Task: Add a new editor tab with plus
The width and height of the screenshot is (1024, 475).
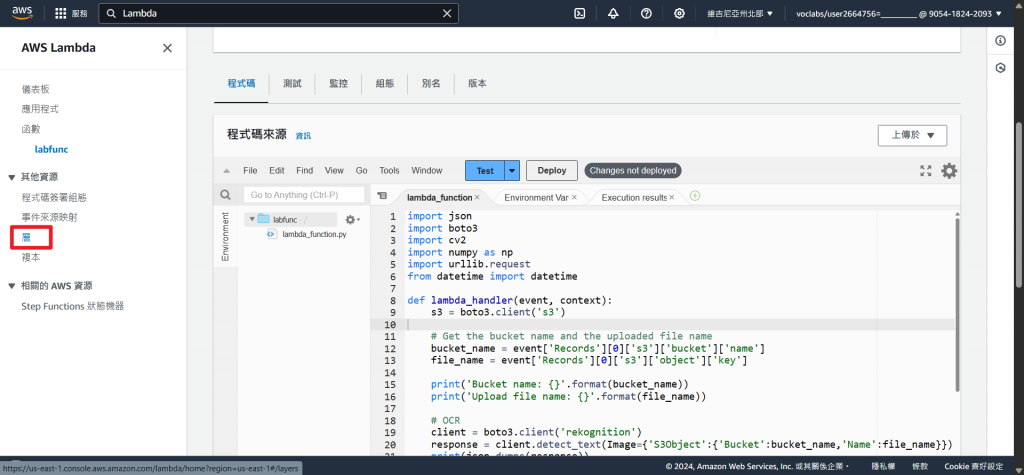Action: pyautogui.click(x=695, y=196)
